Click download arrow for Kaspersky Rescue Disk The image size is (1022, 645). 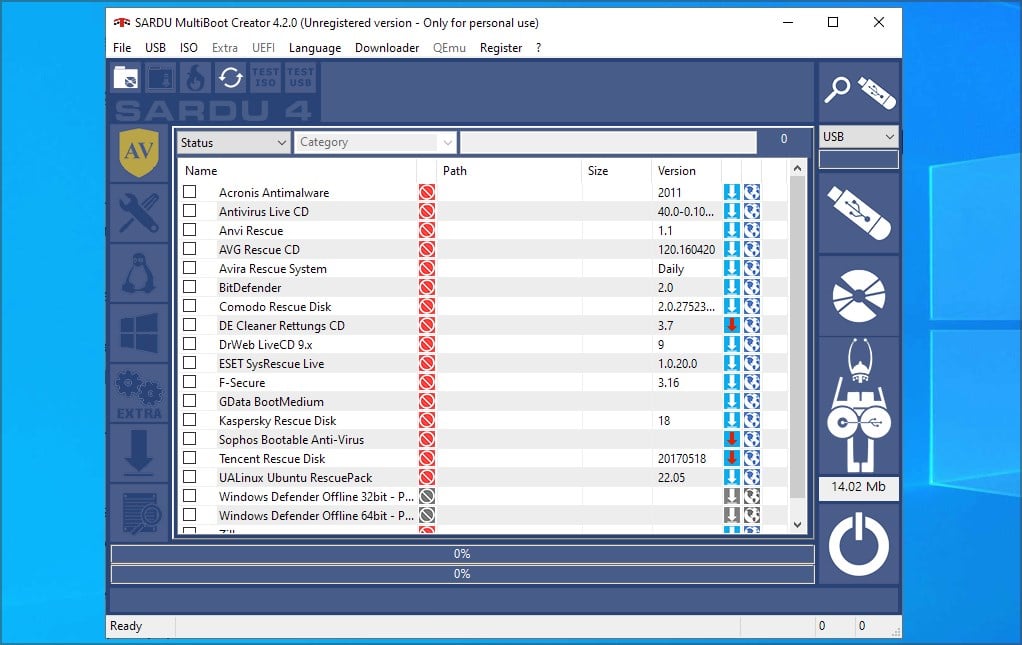(x=731, y=421)
